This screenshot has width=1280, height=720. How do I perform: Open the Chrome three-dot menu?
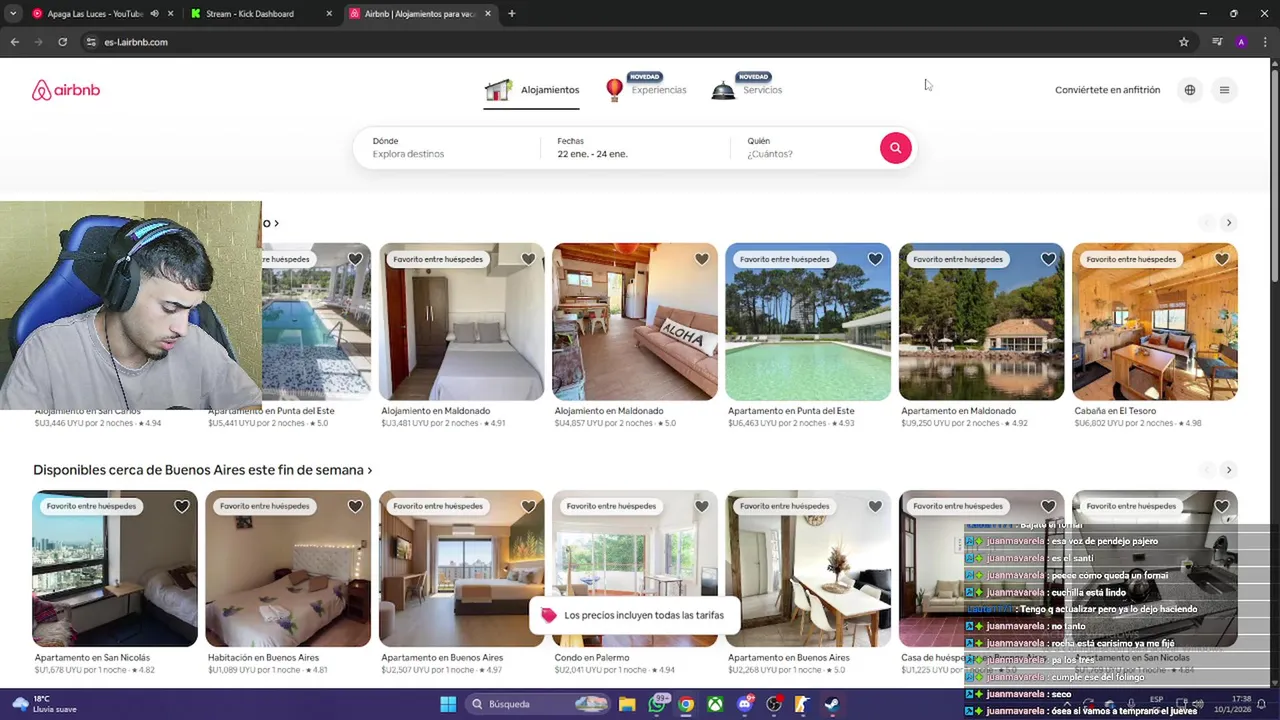[x=1265, y=42]
